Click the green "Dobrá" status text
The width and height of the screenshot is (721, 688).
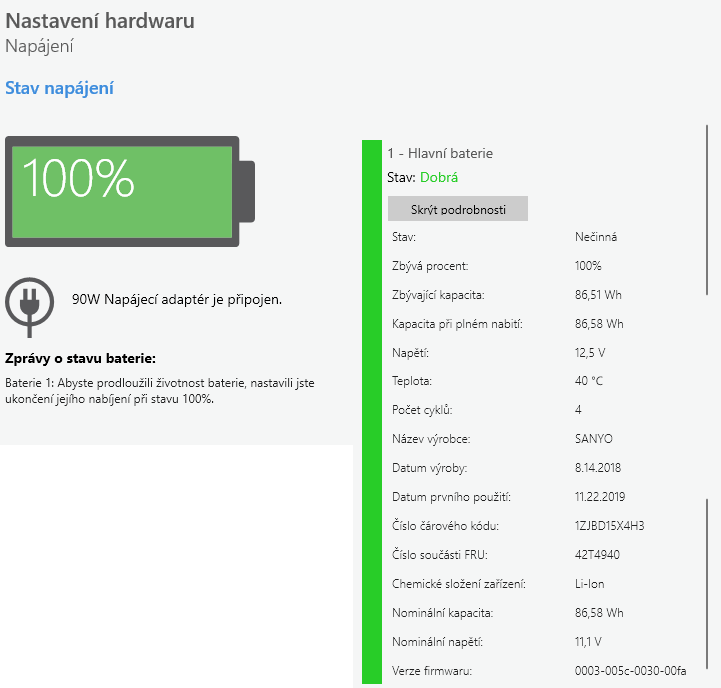coord(439,177)
